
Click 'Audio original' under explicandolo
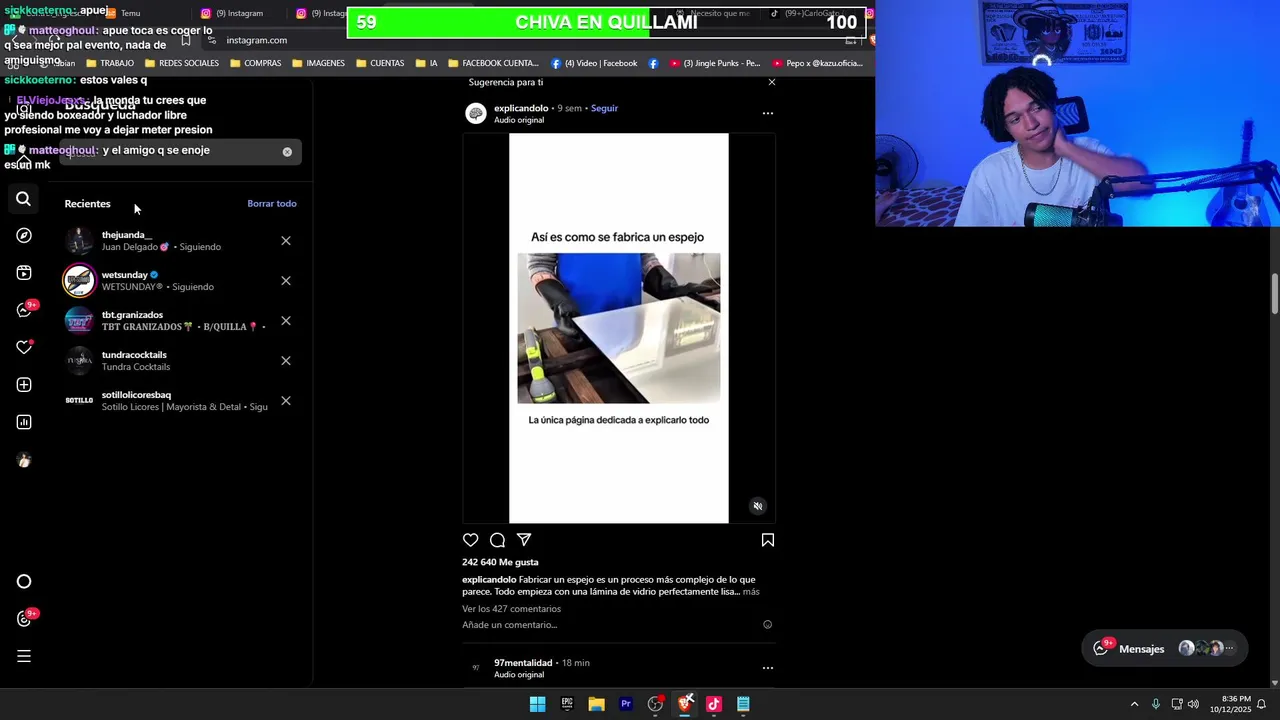(519, 120)
